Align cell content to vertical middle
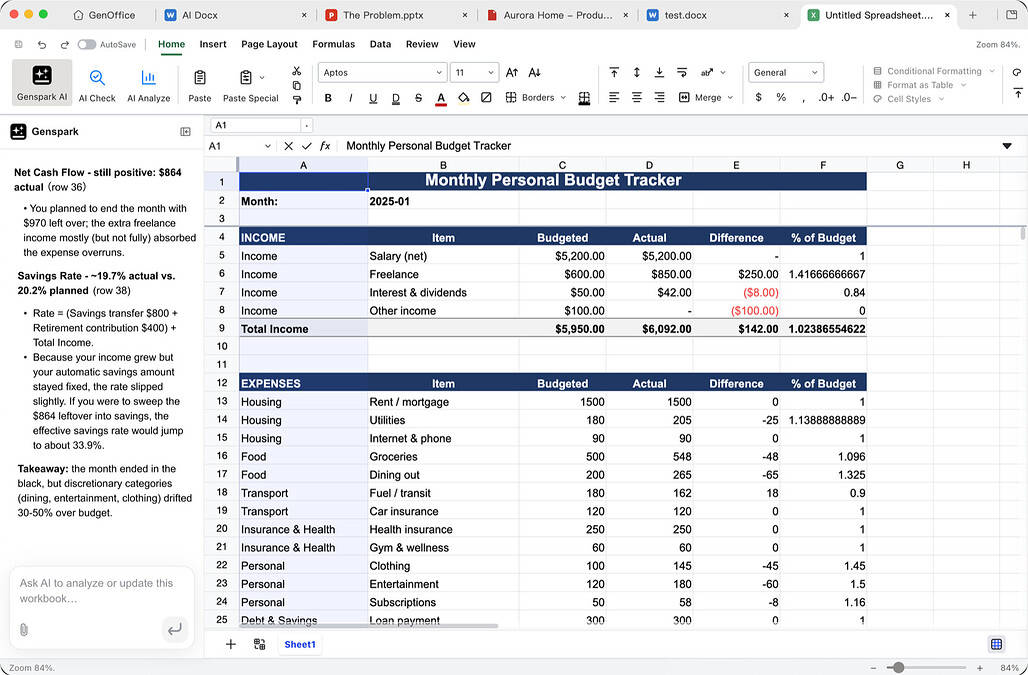 (x=637, y=73)
